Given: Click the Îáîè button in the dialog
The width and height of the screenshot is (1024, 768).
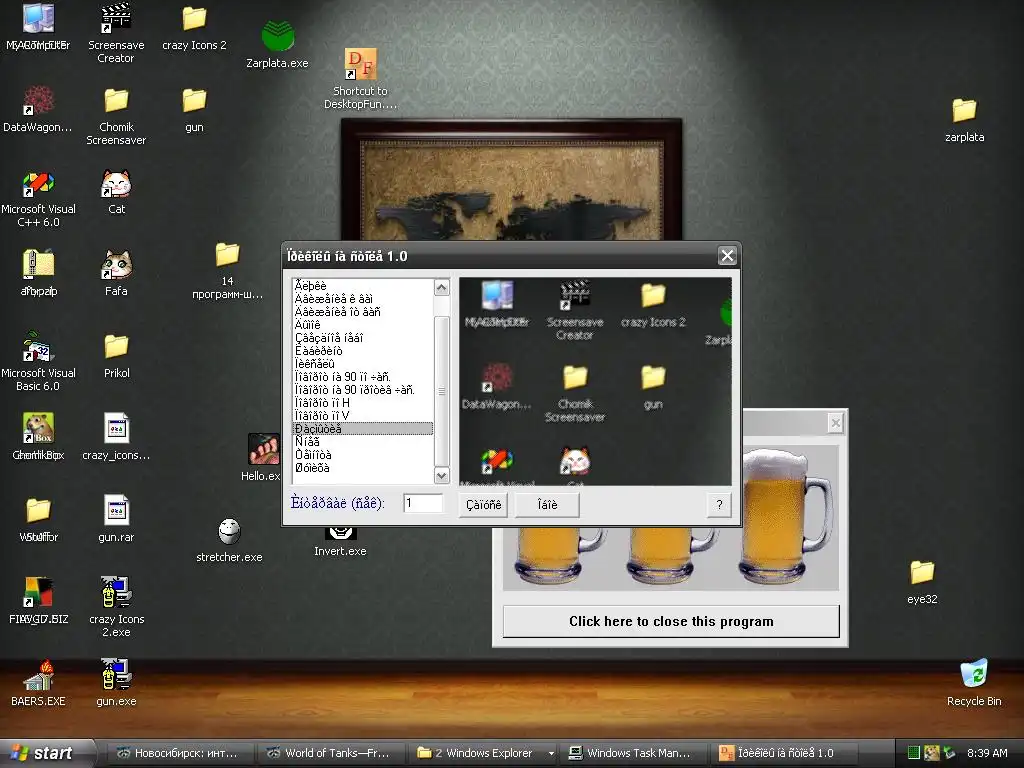Looking at the screenshot, I should pyautogui.click(x=547, y=505).
